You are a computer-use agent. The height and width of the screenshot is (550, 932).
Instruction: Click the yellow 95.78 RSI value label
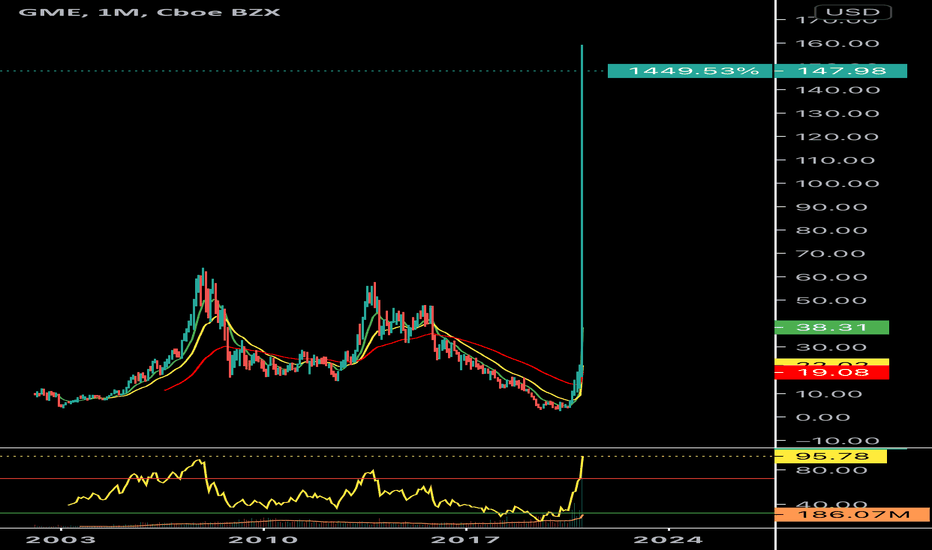click(831, 456)
